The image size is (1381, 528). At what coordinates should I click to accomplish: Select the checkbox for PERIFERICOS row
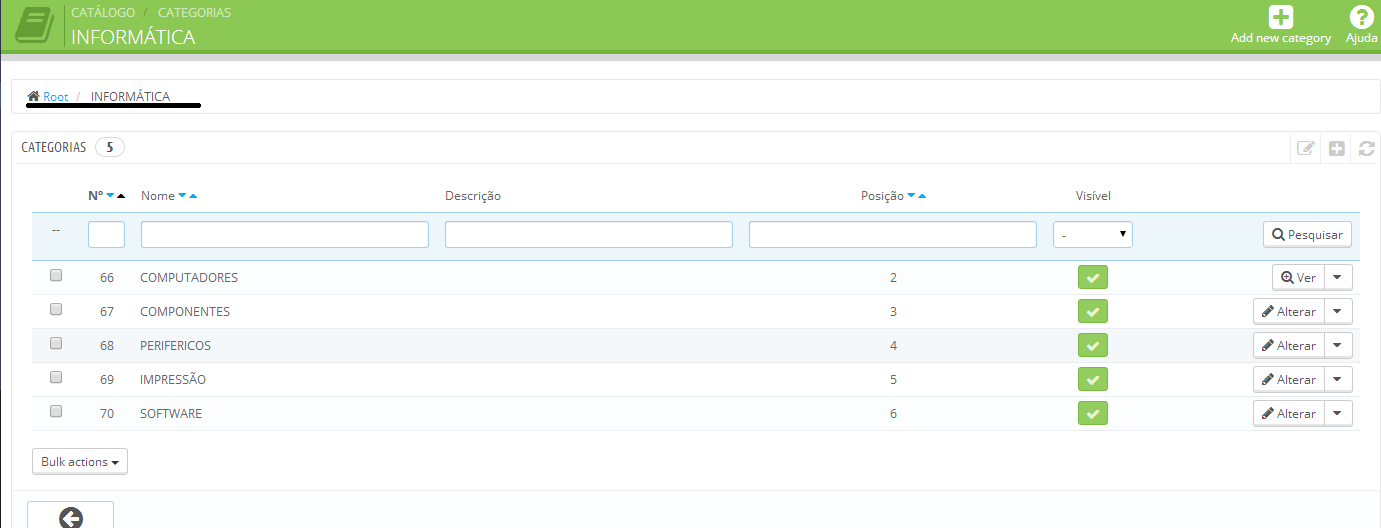(56, 343)
